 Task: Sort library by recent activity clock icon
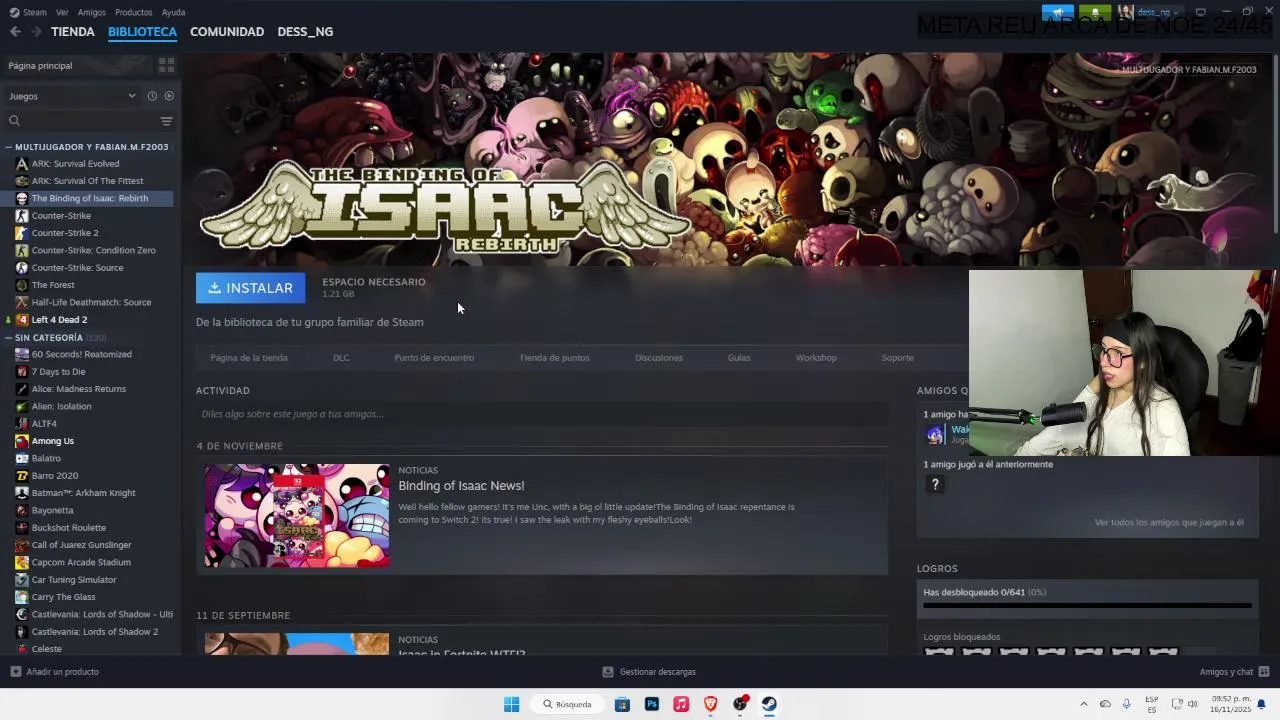pos(152,96)
